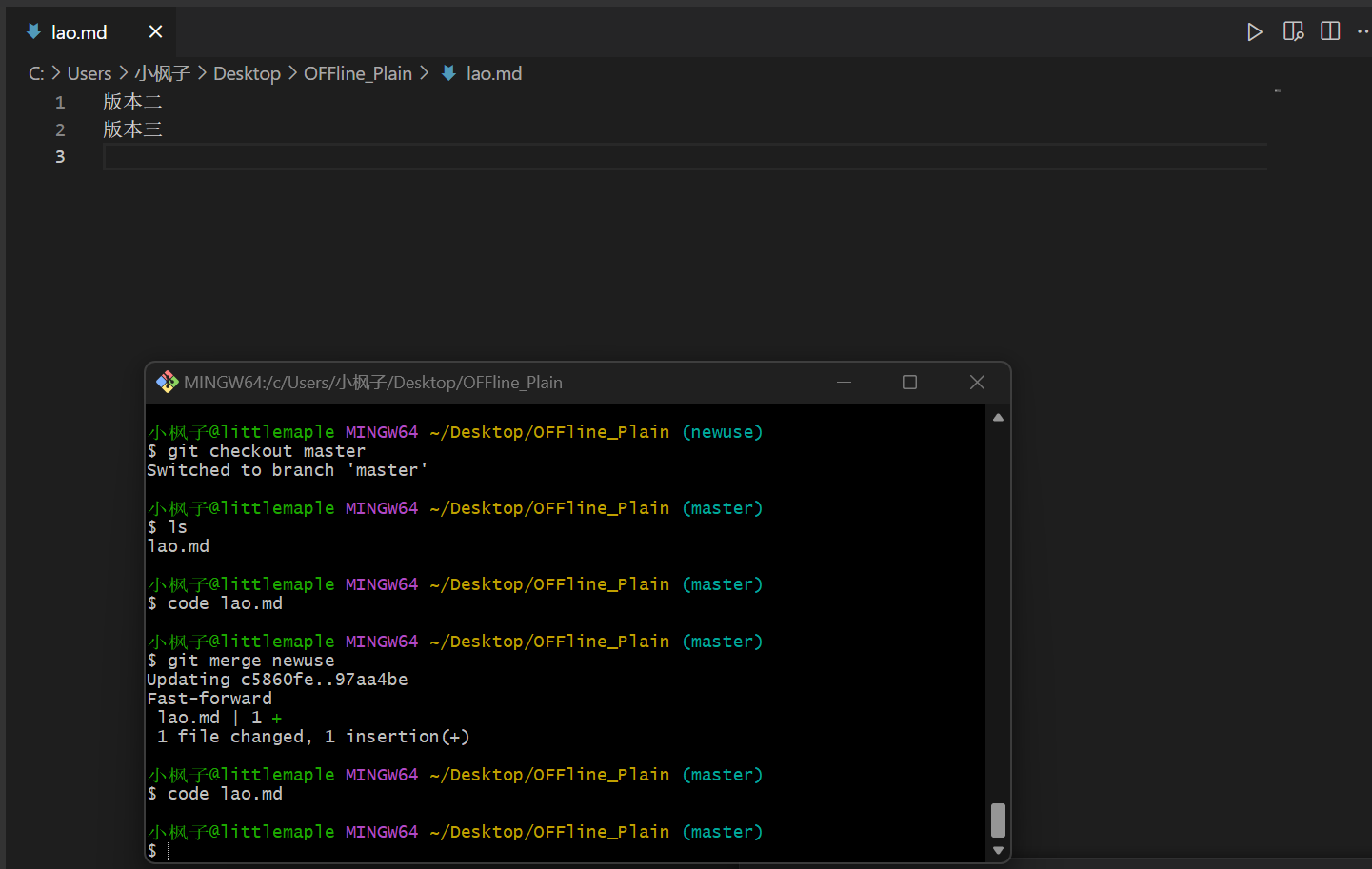1372x869 pixels.
Task: Open Markdown preview to the side
Action: [1293, 32]
